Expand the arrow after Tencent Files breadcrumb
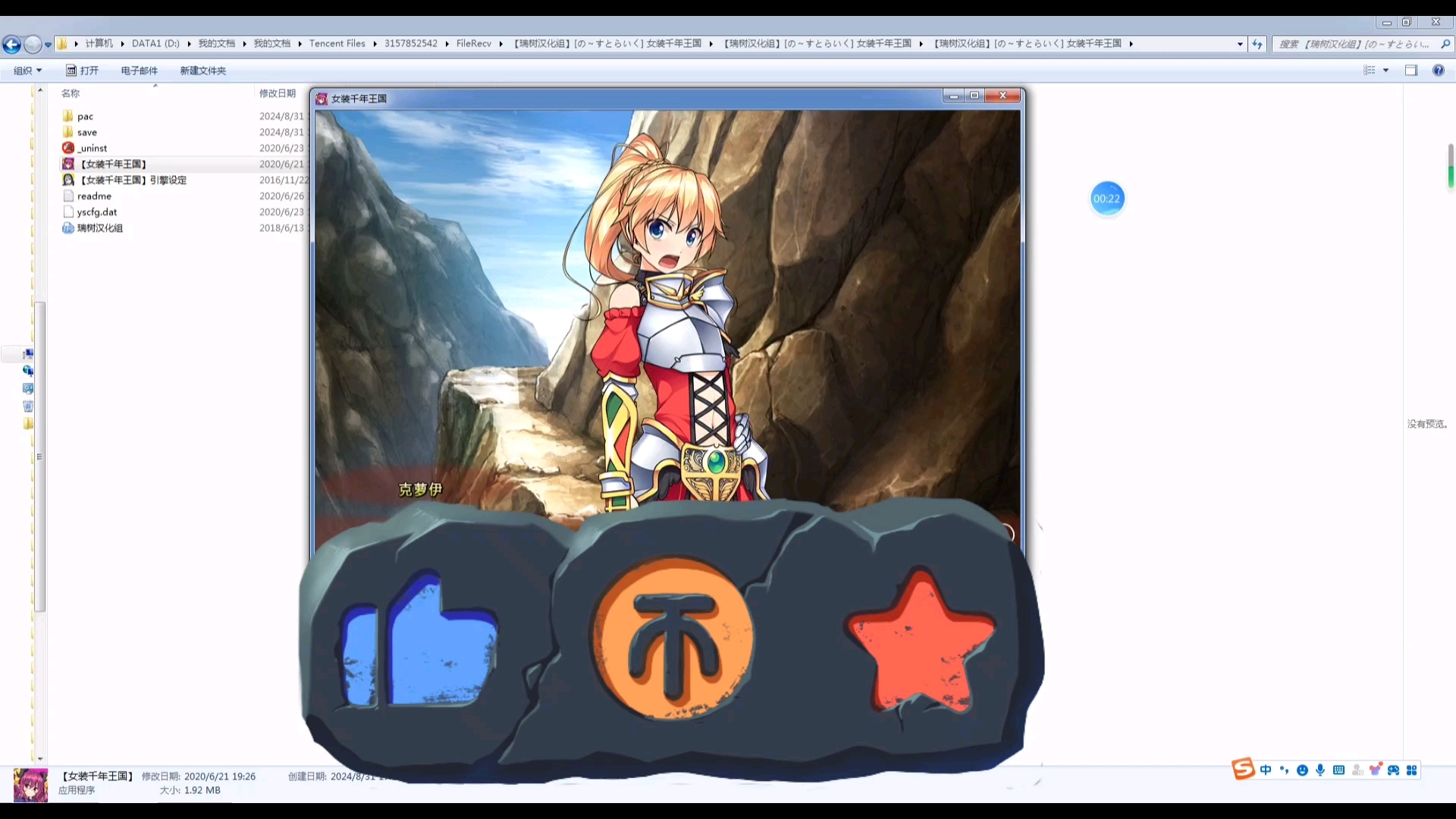Image resolution: width=1456 pixels, height=819 pixels. (375, 44)
